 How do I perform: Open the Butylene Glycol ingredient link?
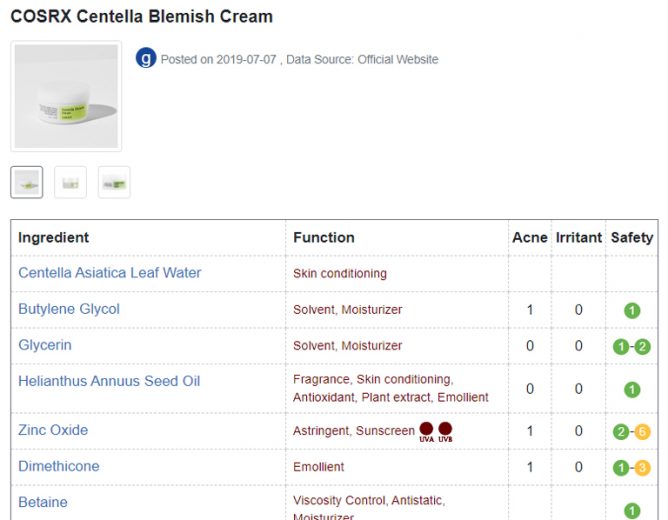[x=69, y=309]
